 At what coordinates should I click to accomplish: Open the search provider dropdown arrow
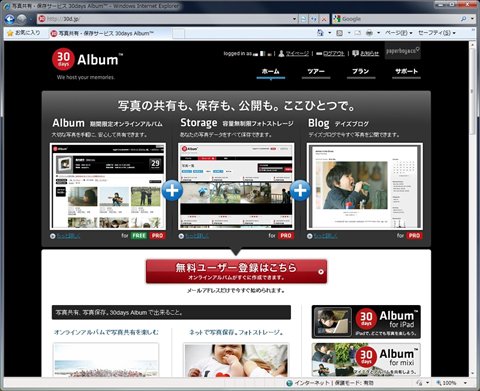pyautogui.click(x=472, y=19)
